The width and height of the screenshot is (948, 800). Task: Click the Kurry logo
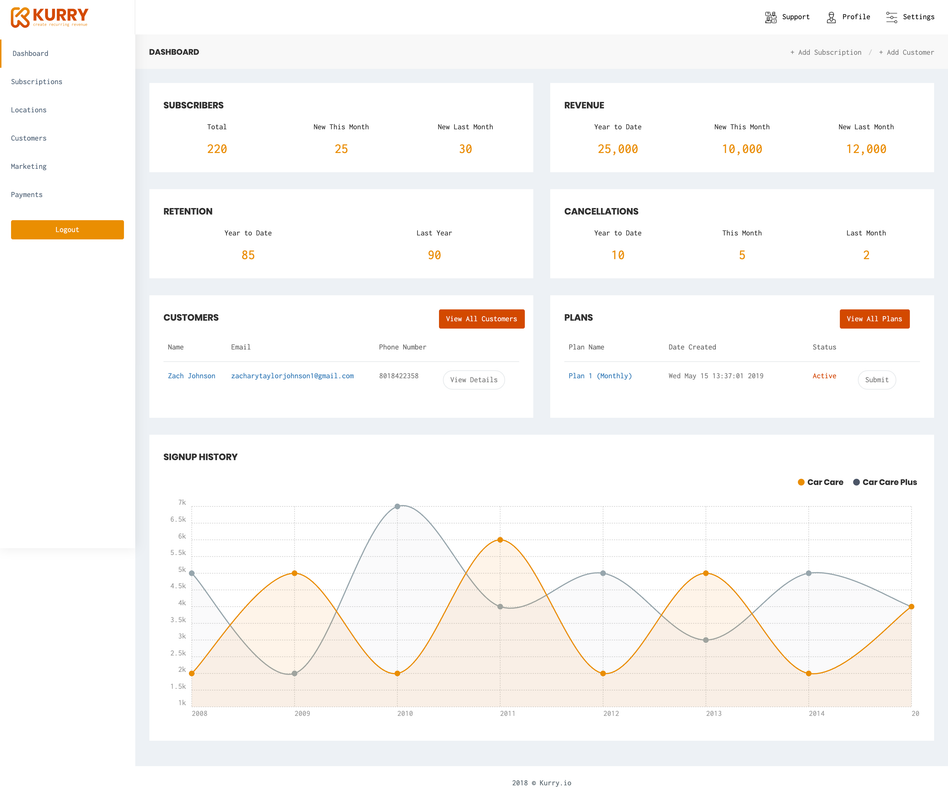click(50, 17)
